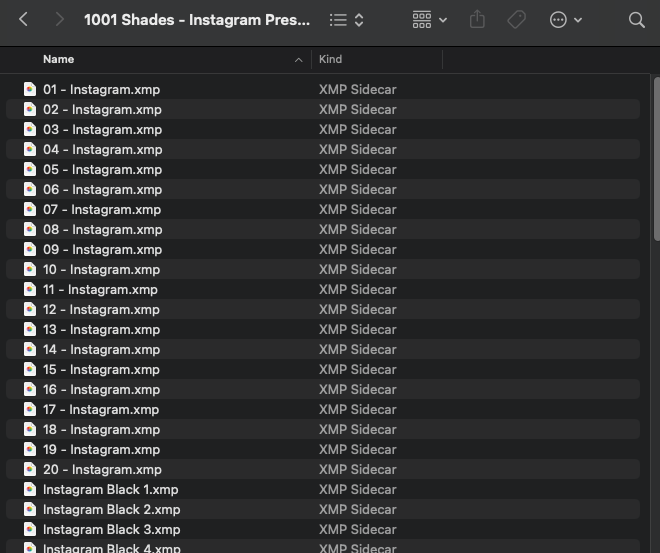This screenshot has height=553, width=660.
Task: Click the Forward navigation arrow
Action: pos(59,20)
